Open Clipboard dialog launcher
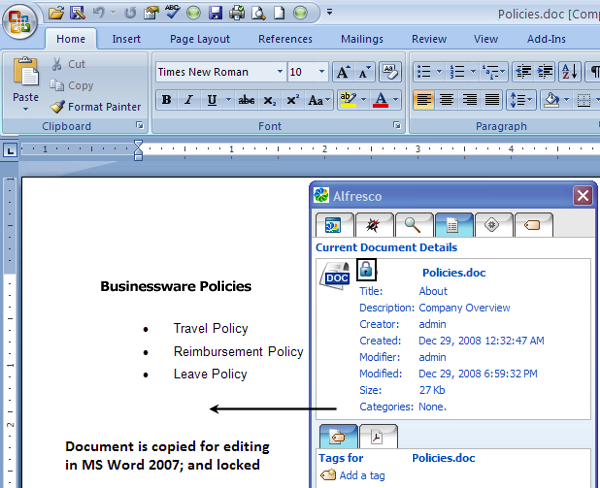The image size is (600, 488). [x=140, y=125]
